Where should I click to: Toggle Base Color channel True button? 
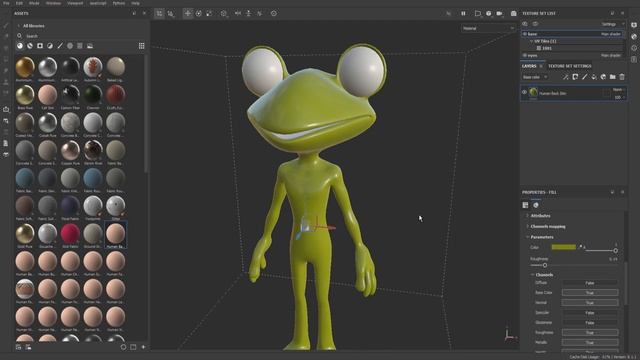pos(590,293)
